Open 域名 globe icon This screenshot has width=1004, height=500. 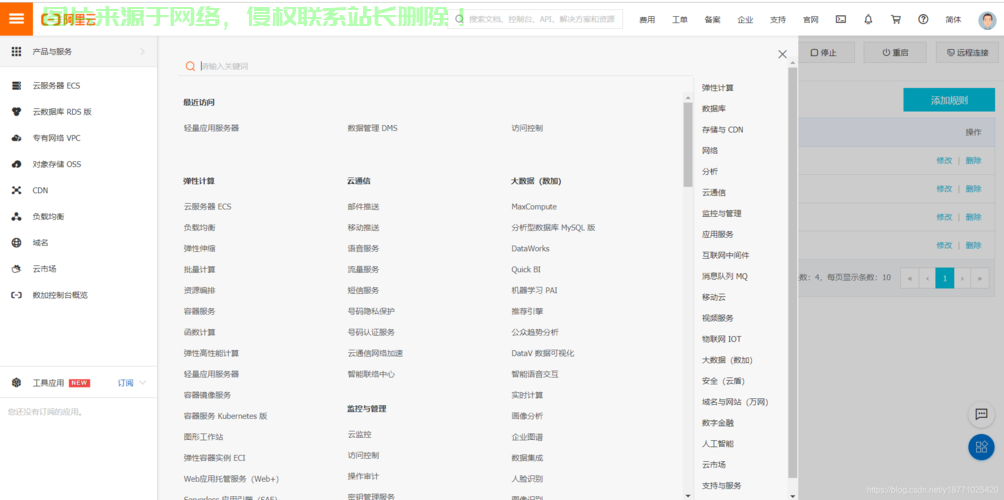coord(17,243)
